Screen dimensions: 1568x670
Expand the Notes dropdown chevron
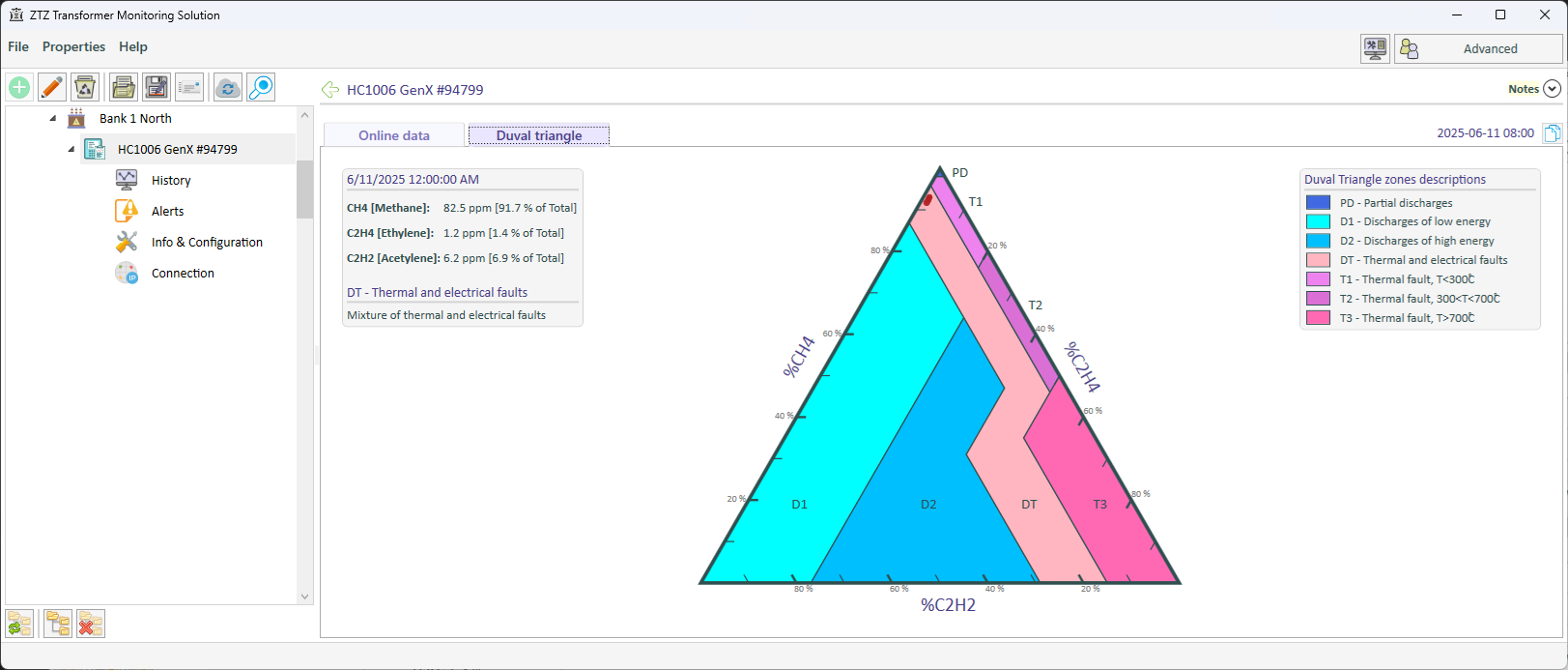pyautogui.click(x=1552, y=89)
